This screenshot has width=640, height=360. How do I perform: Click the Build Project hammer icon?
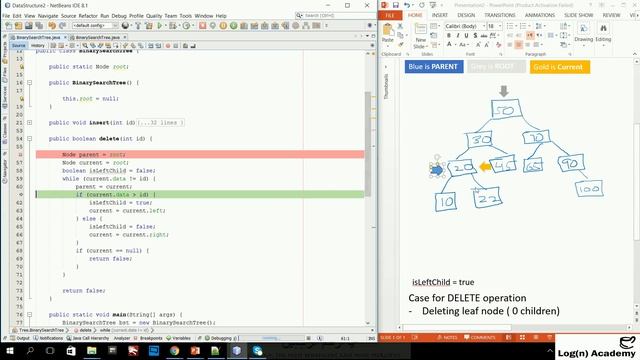click(x=138, y=26)
